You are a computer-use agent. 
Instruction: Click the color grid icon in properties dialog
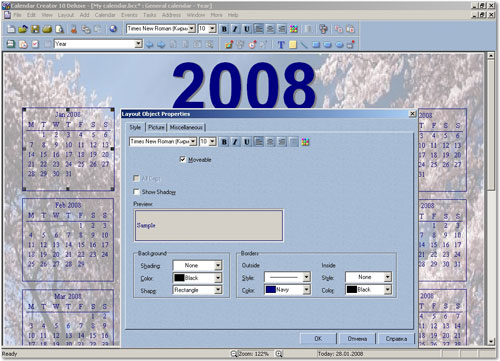[x=305, y=142]
